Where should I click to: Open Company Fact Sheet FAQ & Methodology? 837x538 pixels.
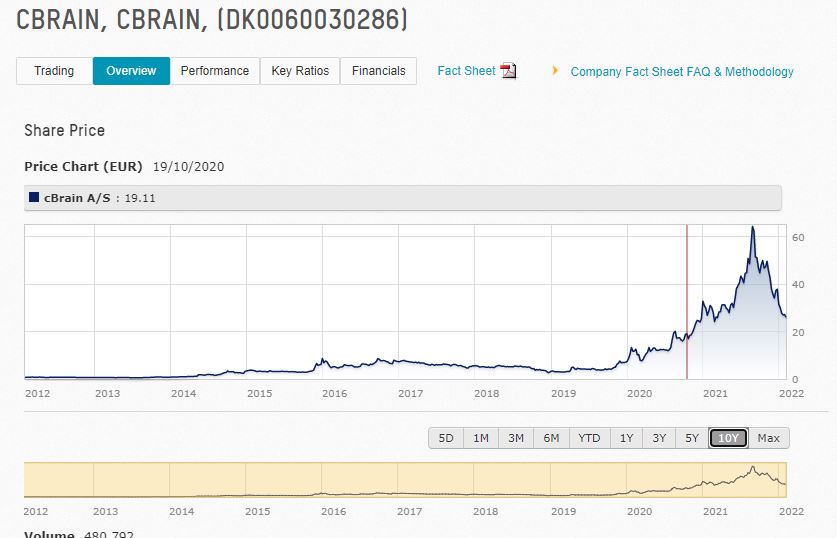(x=682, y=72)
